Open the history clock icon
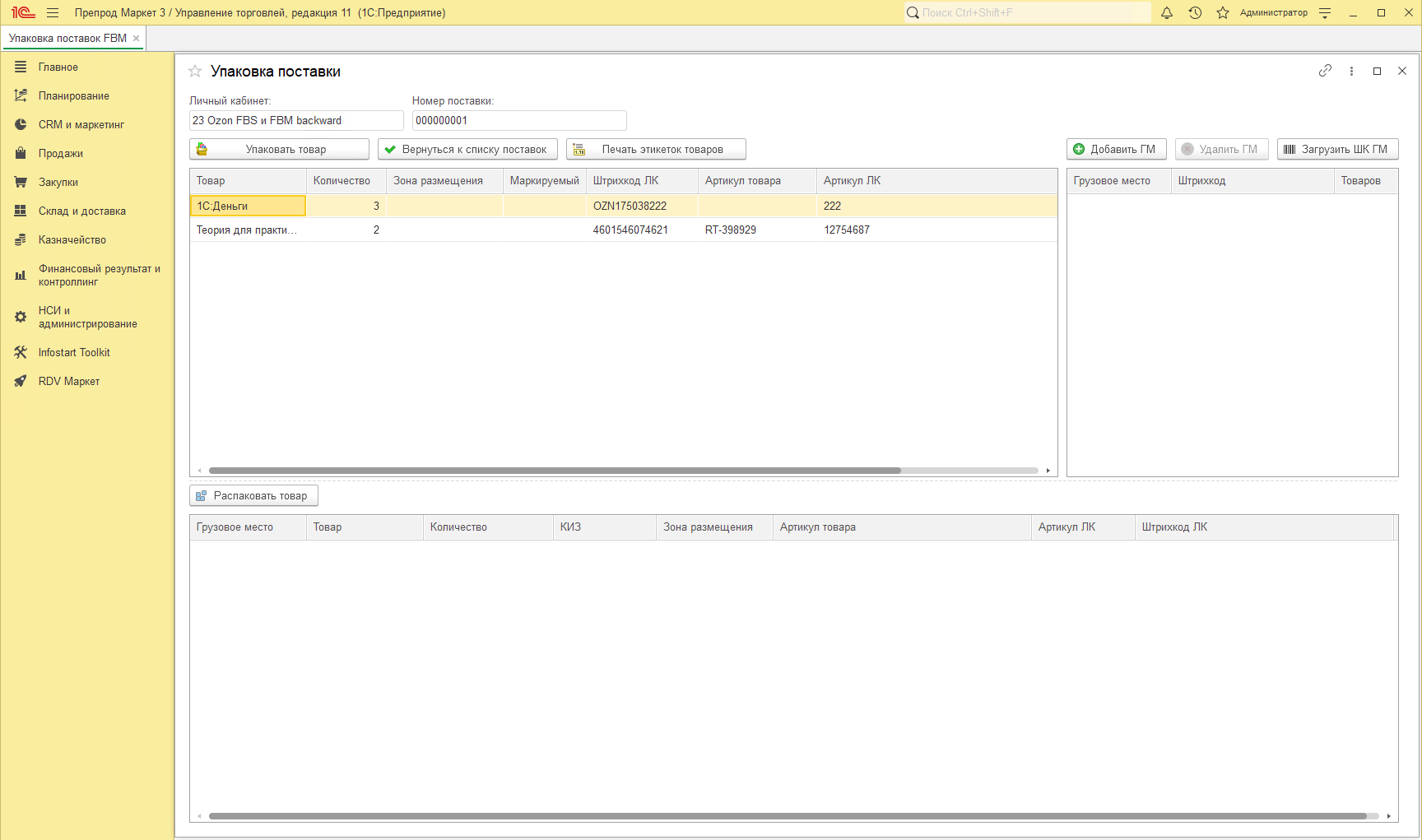Viewport: 1422px width, 840px height. [x=1195, y=12]
